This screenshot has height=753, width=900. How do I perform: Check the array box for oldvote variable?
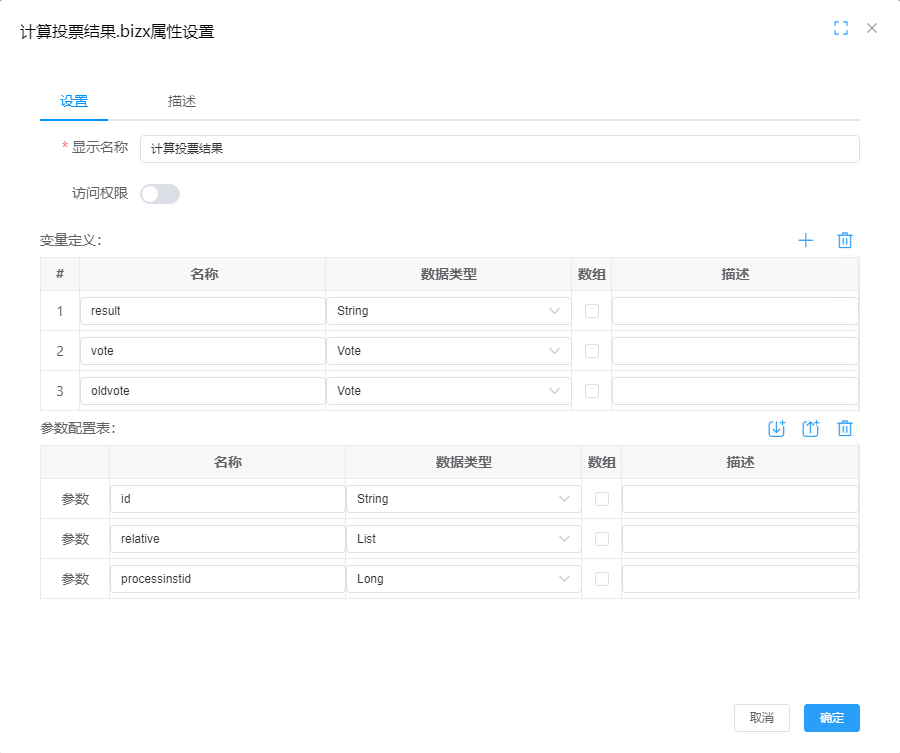pyautogui.click(x=592, y=391)
